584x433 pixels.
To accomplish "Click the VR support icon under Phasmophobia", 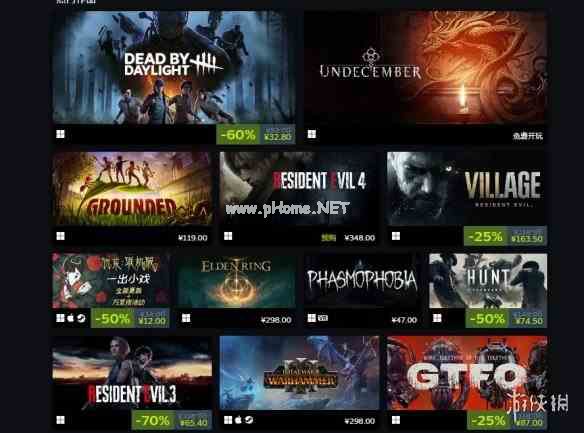I will pyautogui.click(x=323, y=318).
